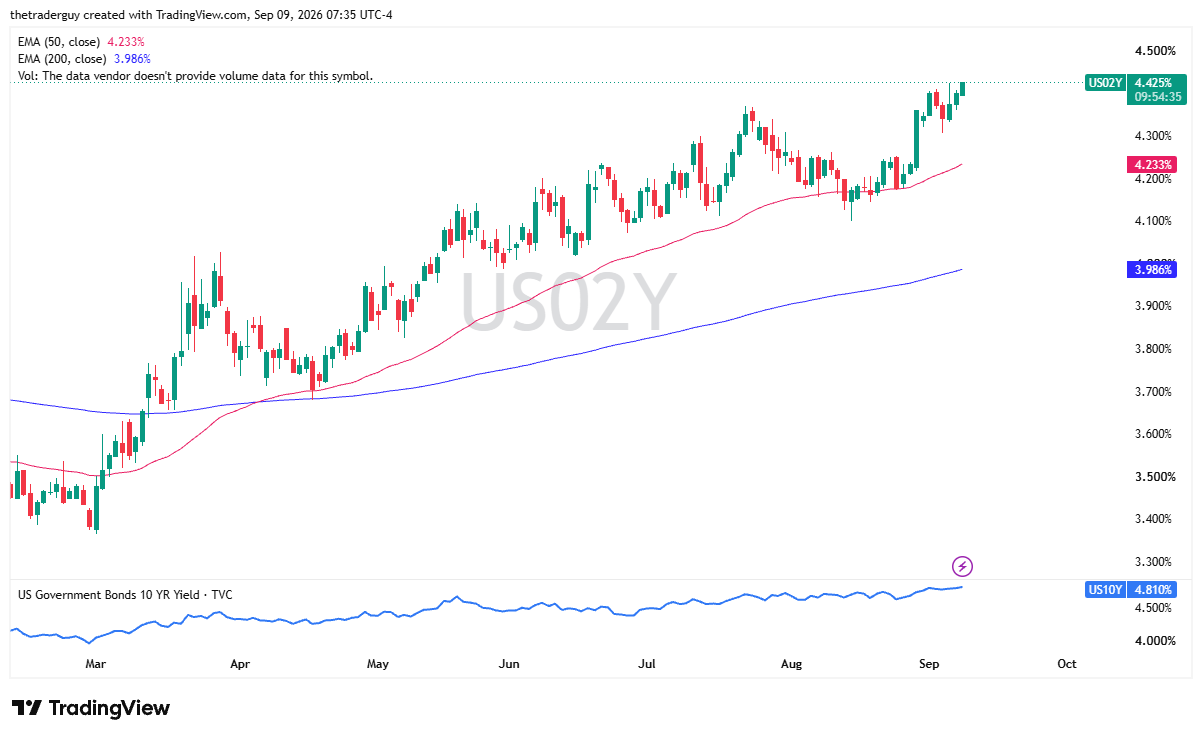Image resolution: width=1202 pixels, height=738 pixels.
Task: Click the Aug label on time axis
Action: tap(791, 664)
